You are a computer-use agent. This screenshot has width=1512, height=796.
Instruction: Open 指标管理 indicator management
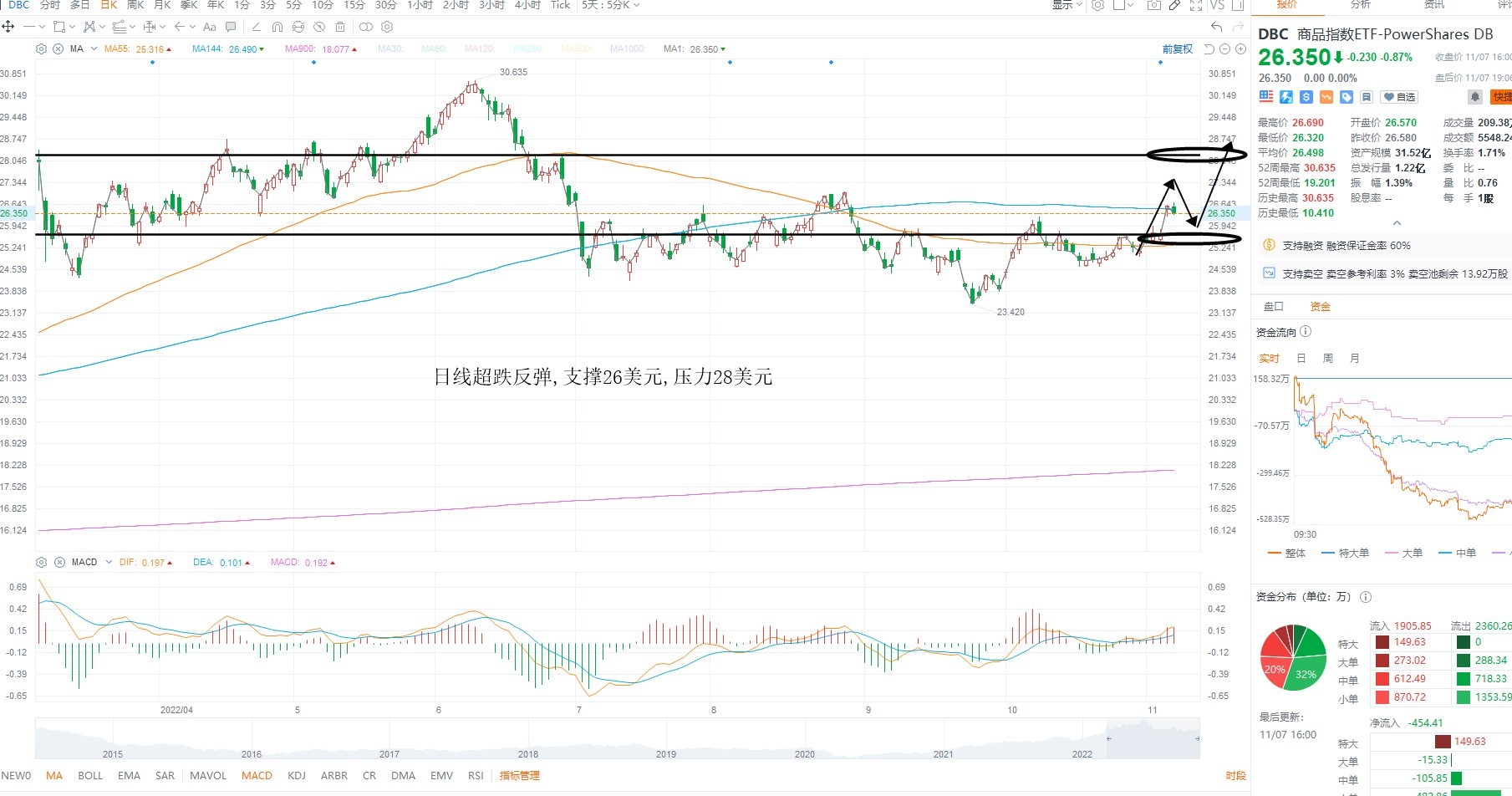(x=519, y=775)
